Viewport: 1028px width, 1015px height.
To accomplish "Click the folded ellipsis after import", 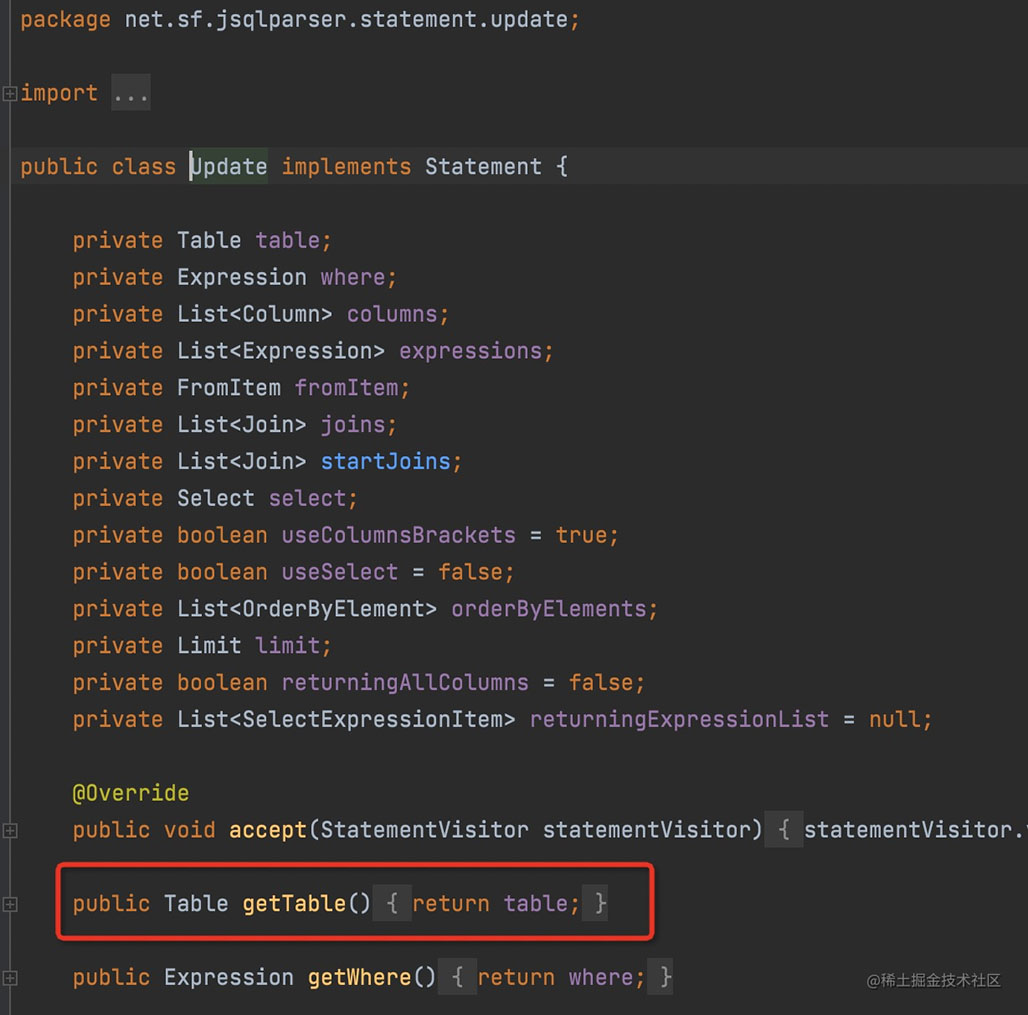I will click(x=130, y=93).
